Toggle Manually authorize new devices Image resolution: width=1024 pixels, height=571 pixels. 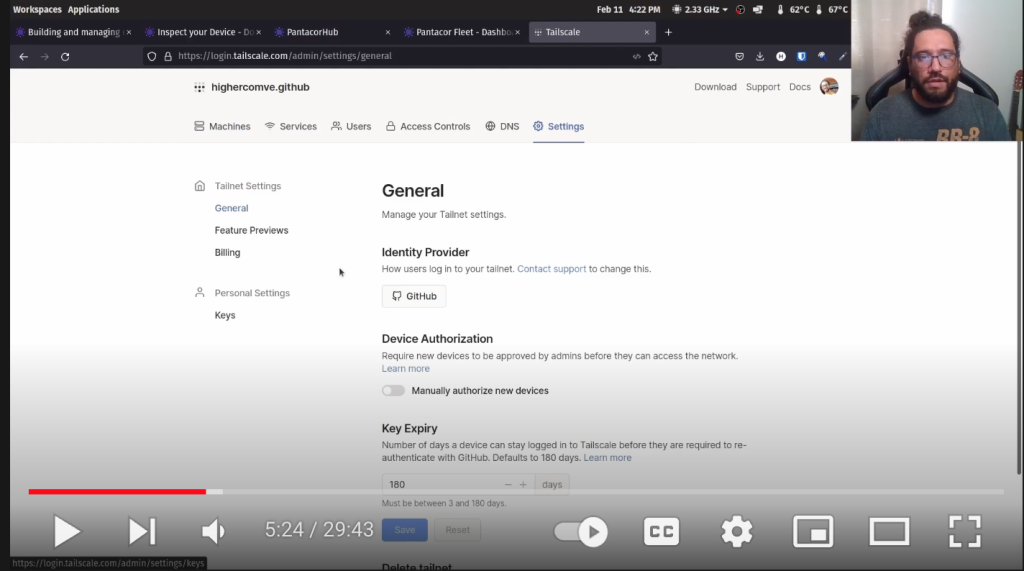[x=393, y=391]
